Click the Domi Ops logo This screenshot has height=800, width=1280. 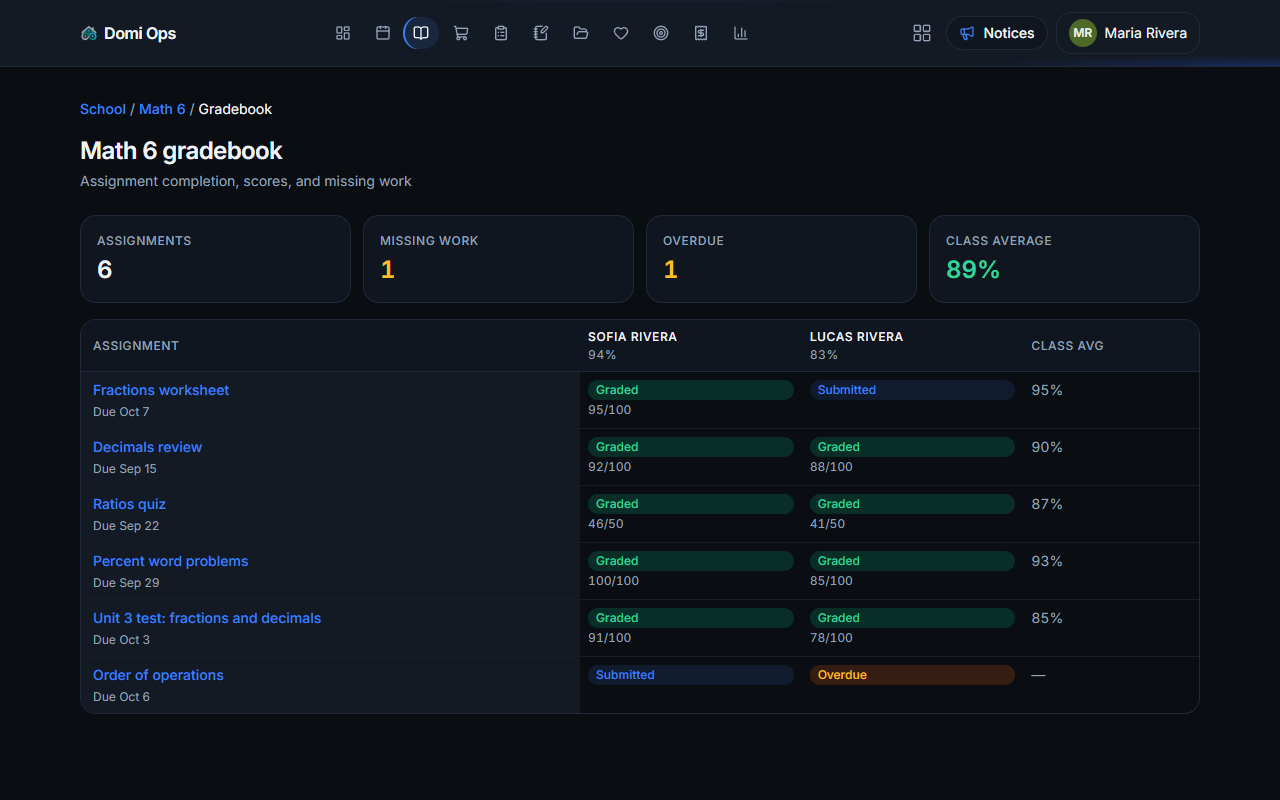128,33
